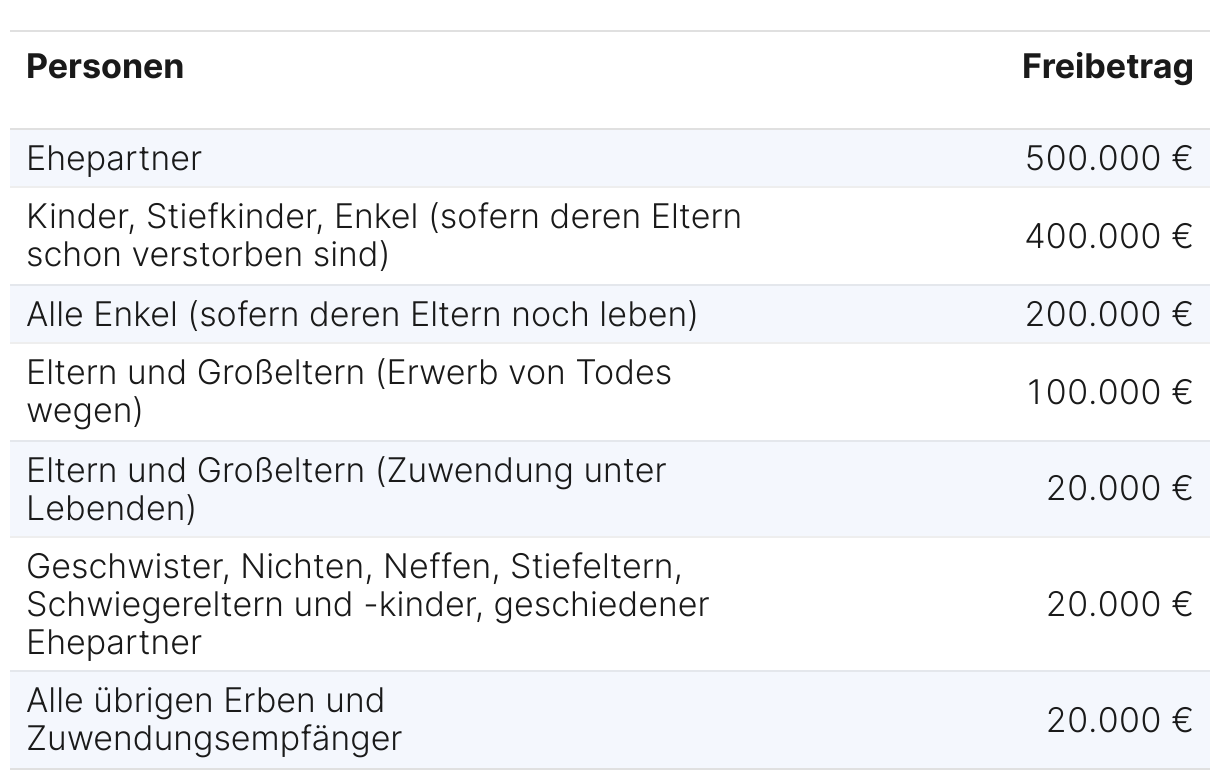The image size is (1220, 780).
Task: Select the Ehepartner row label
Action: (114, 158)
